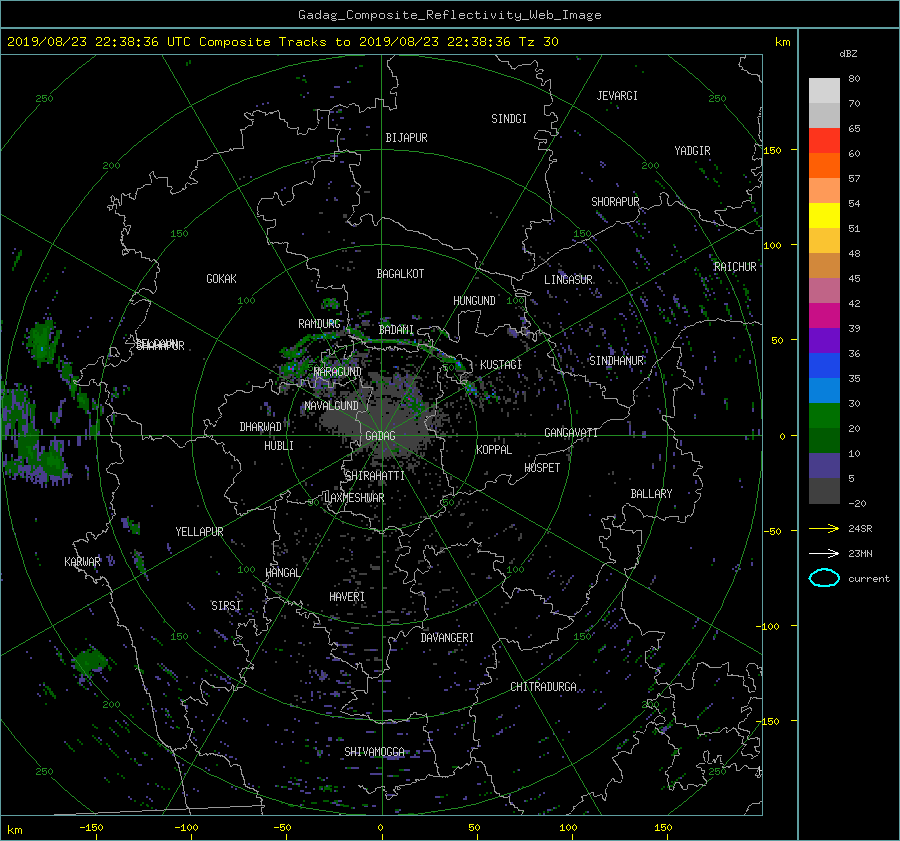
Task: Click the SHORAPUR city label
Action: point(615,202)
